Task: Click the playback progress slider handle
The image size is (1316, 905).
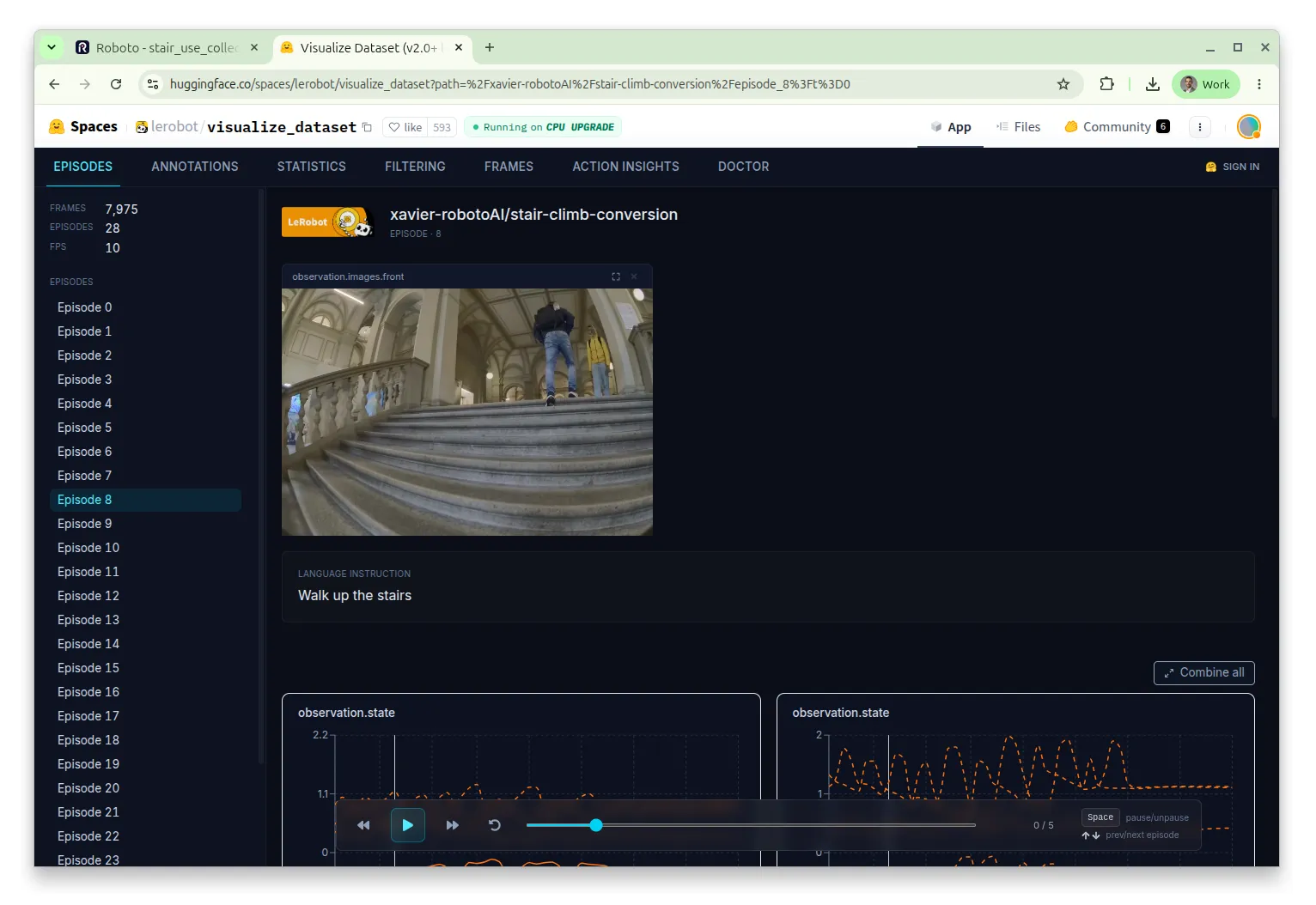Action: [x=596, y=825]
